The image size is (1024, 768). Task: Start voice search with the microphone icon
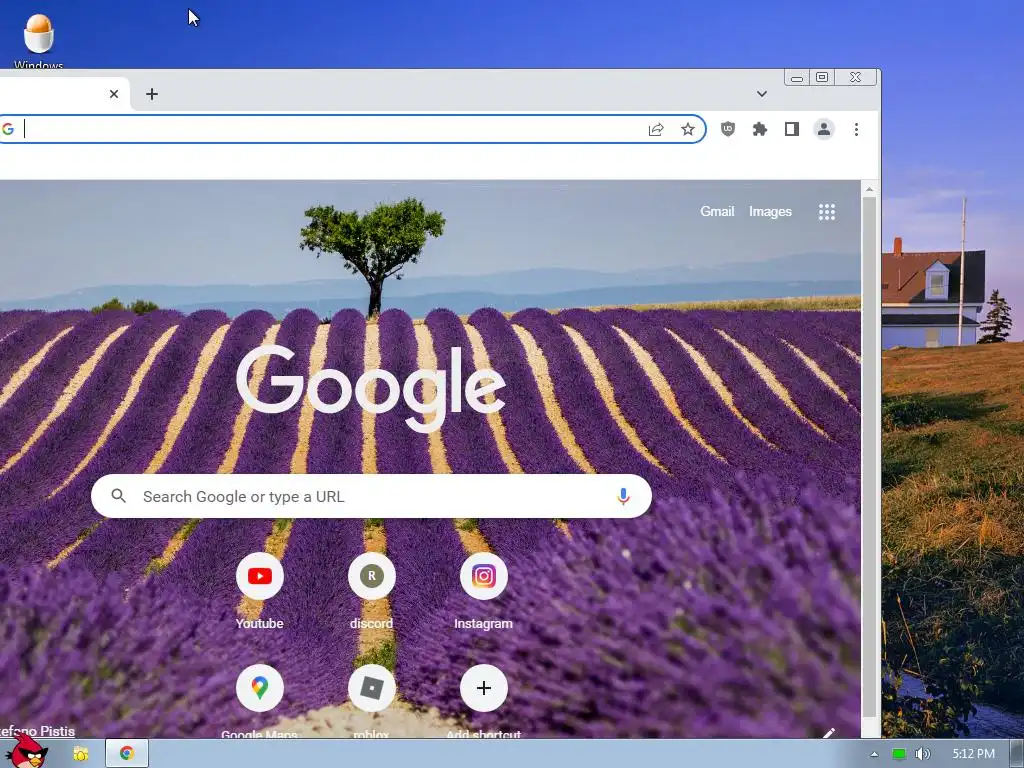(623, 496)
